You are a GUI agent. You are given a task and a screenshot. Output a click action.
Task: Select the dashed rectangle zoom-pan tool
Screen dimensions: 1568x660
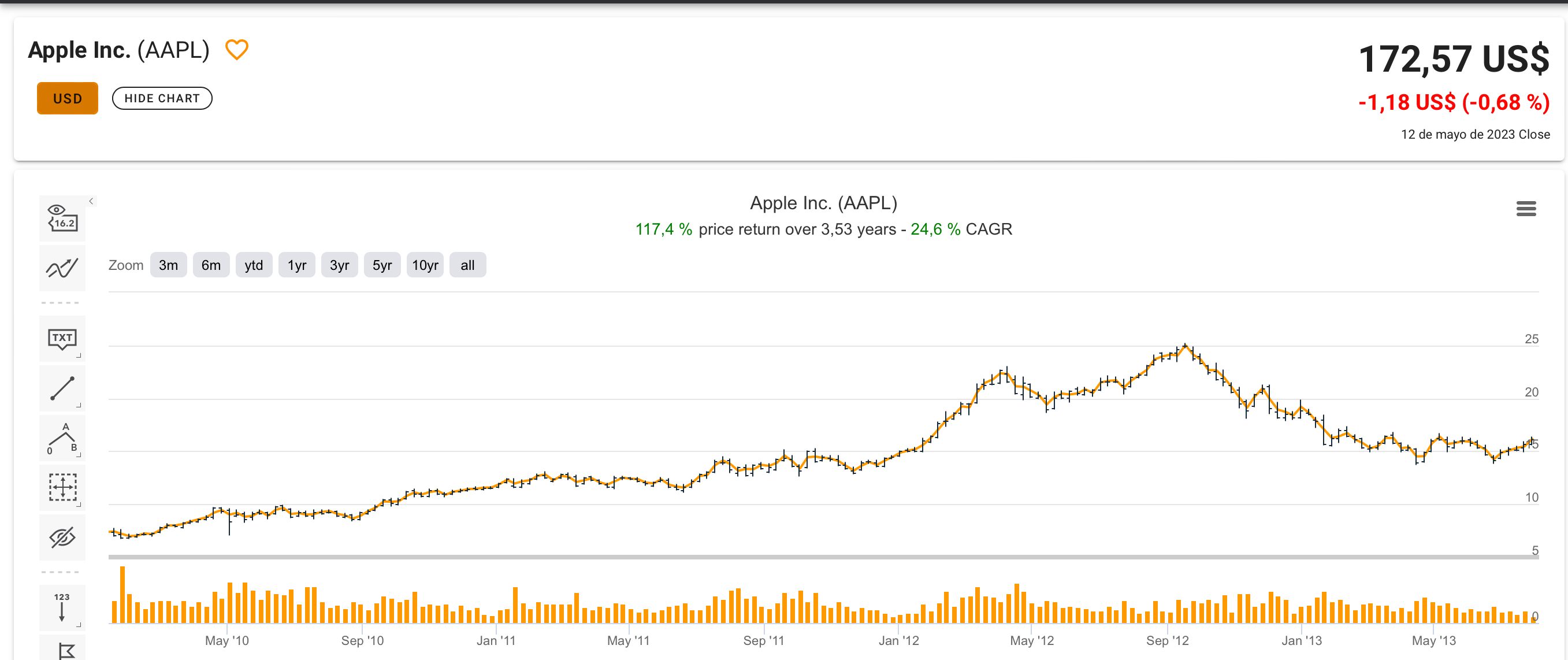coord(62,488)
